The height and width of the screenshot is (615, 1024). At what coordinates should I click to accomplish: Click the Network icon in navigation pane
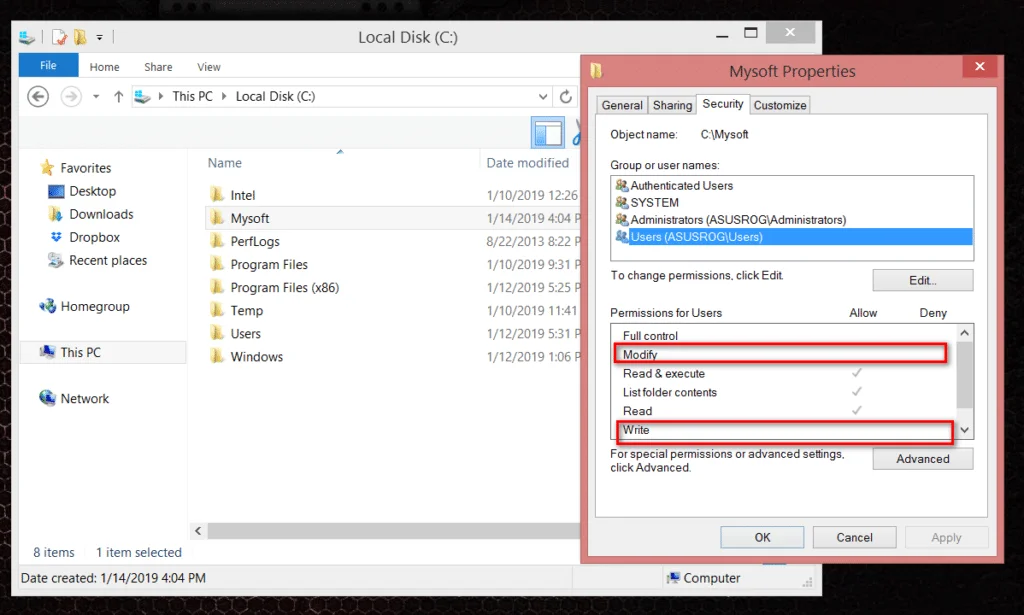point(47,399)
